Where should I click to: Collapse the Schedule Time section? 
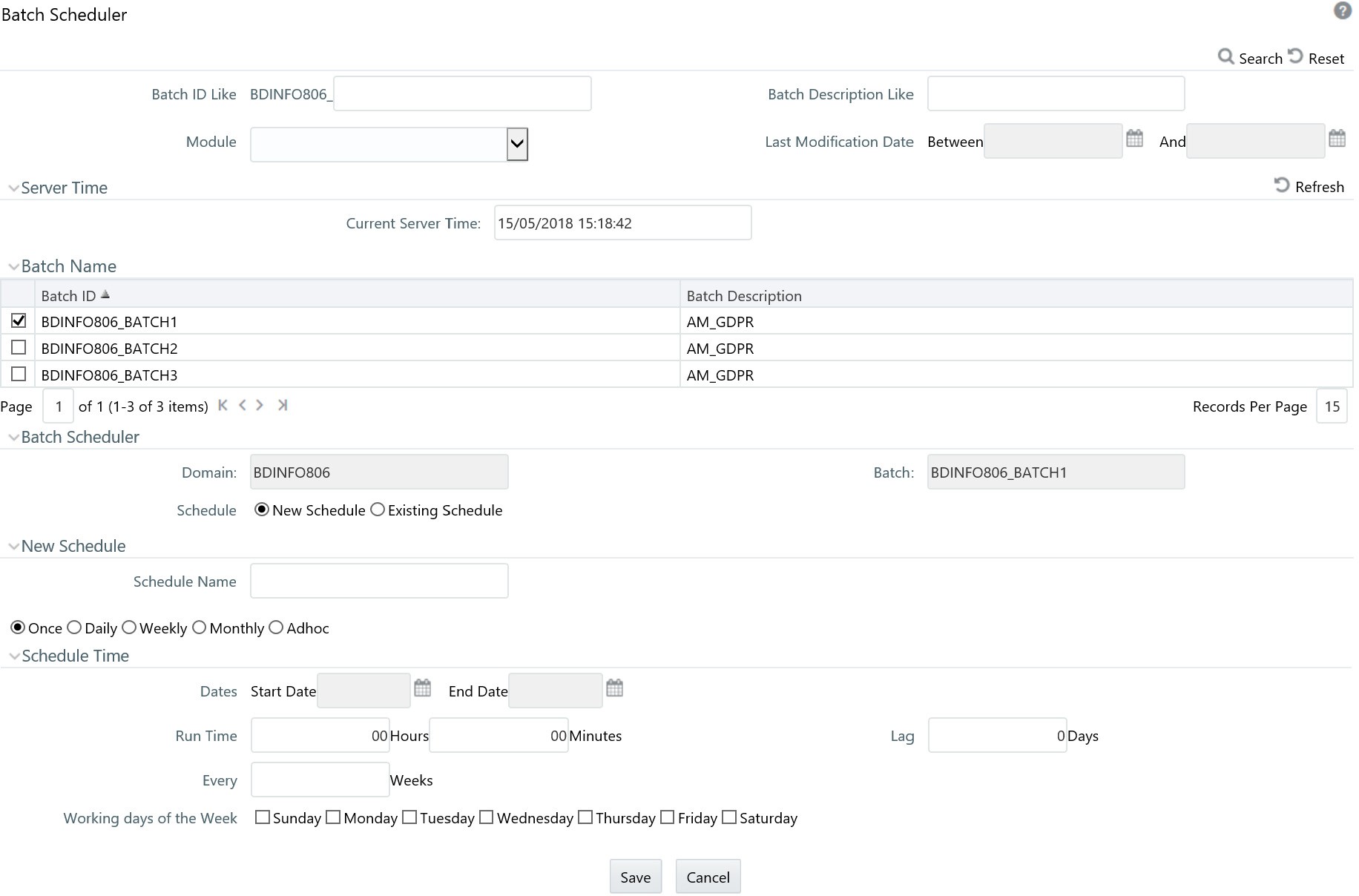(x=13, y=656)
